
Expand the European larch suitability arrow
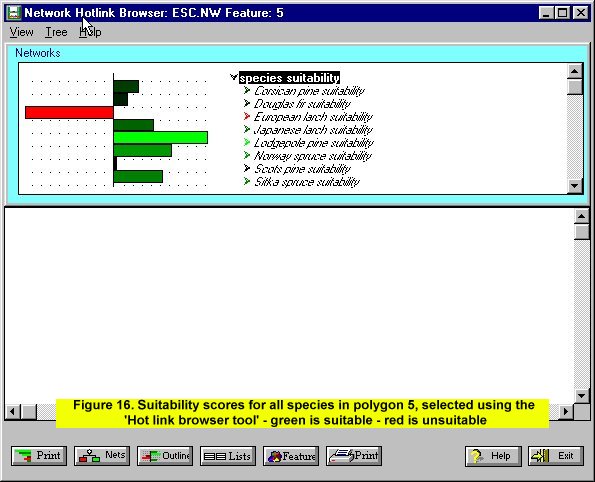pos(247,116)
